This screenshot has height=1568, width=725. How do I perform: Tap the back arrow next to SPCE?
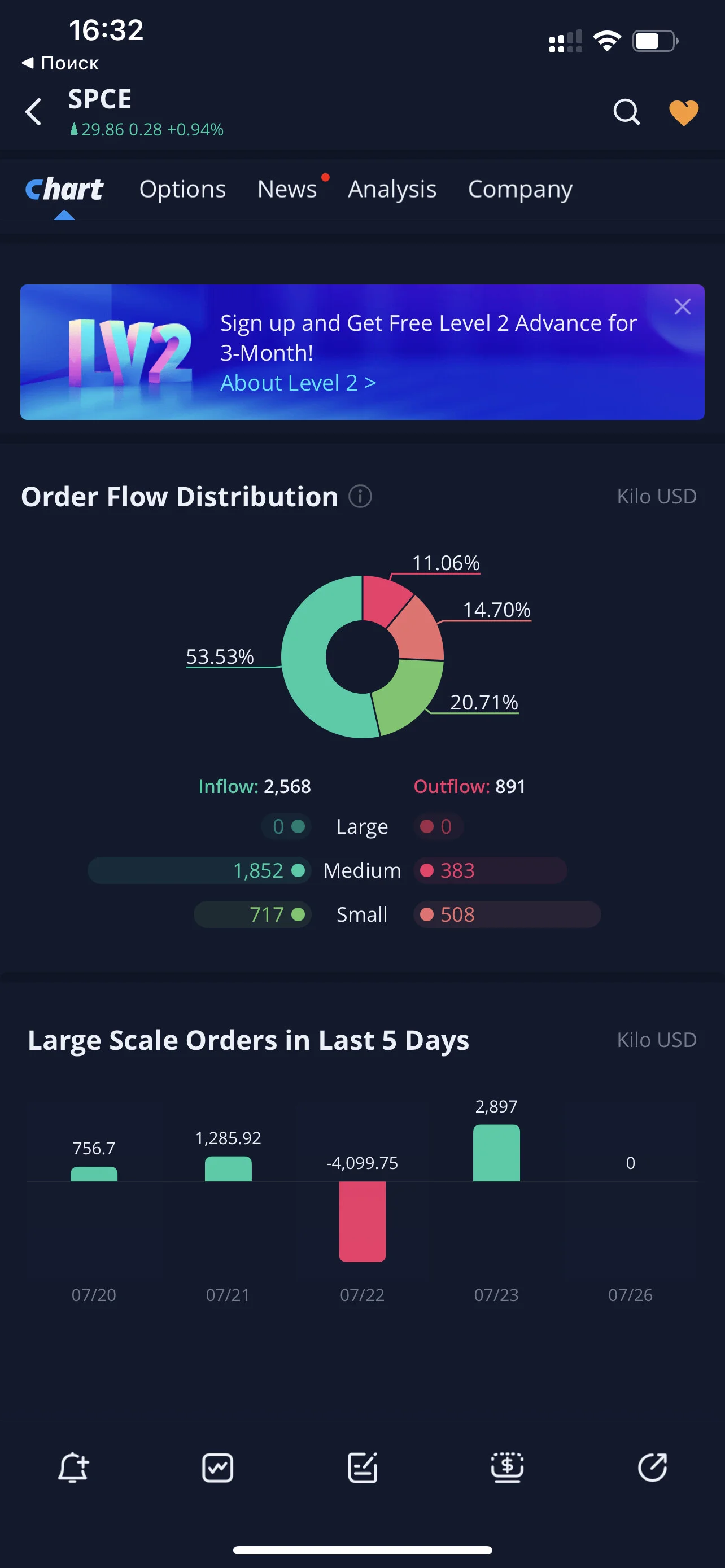pos(33,112)
